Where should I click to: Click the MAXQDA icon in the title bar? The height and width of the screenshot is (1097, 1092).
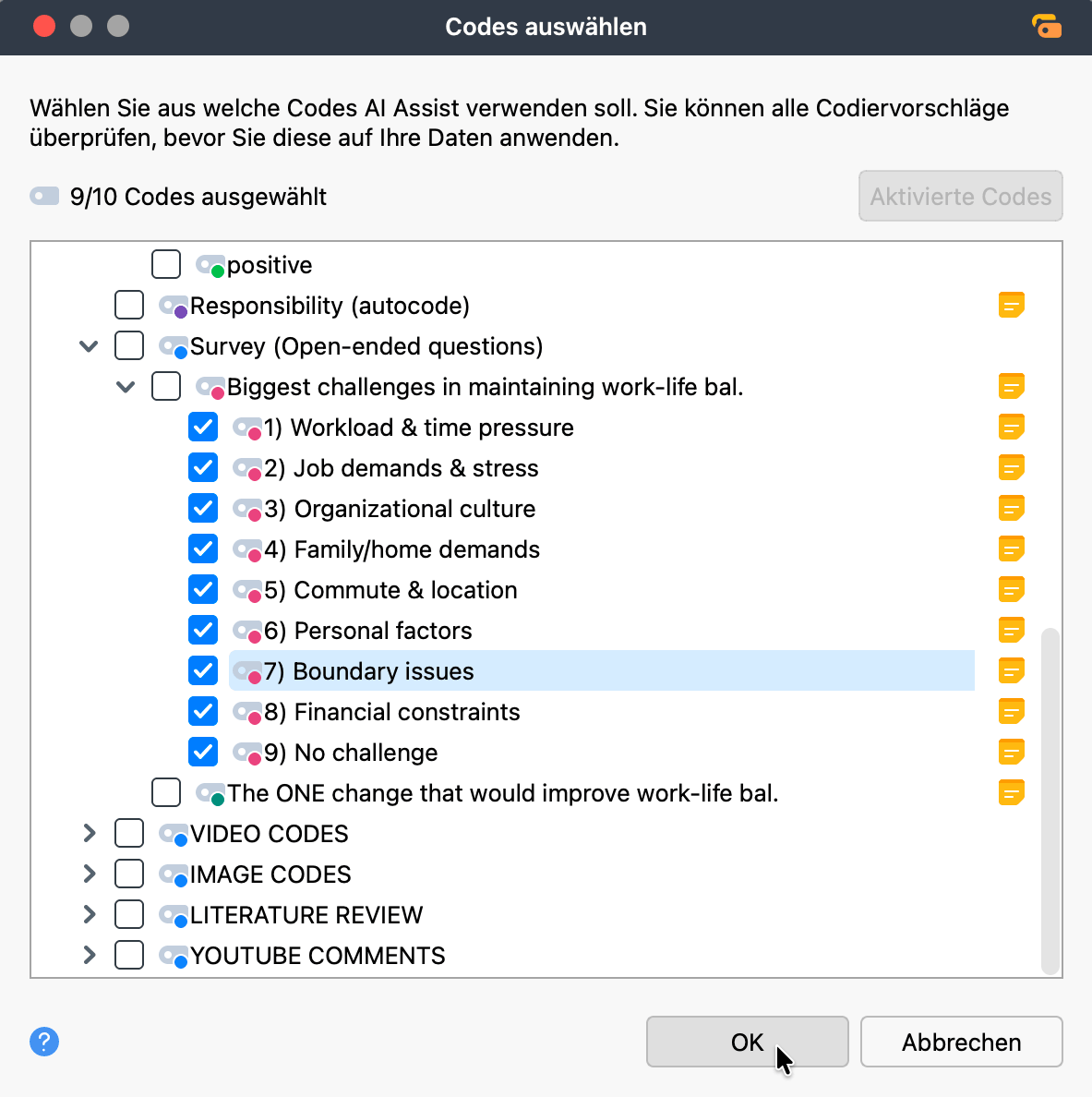1048,27
